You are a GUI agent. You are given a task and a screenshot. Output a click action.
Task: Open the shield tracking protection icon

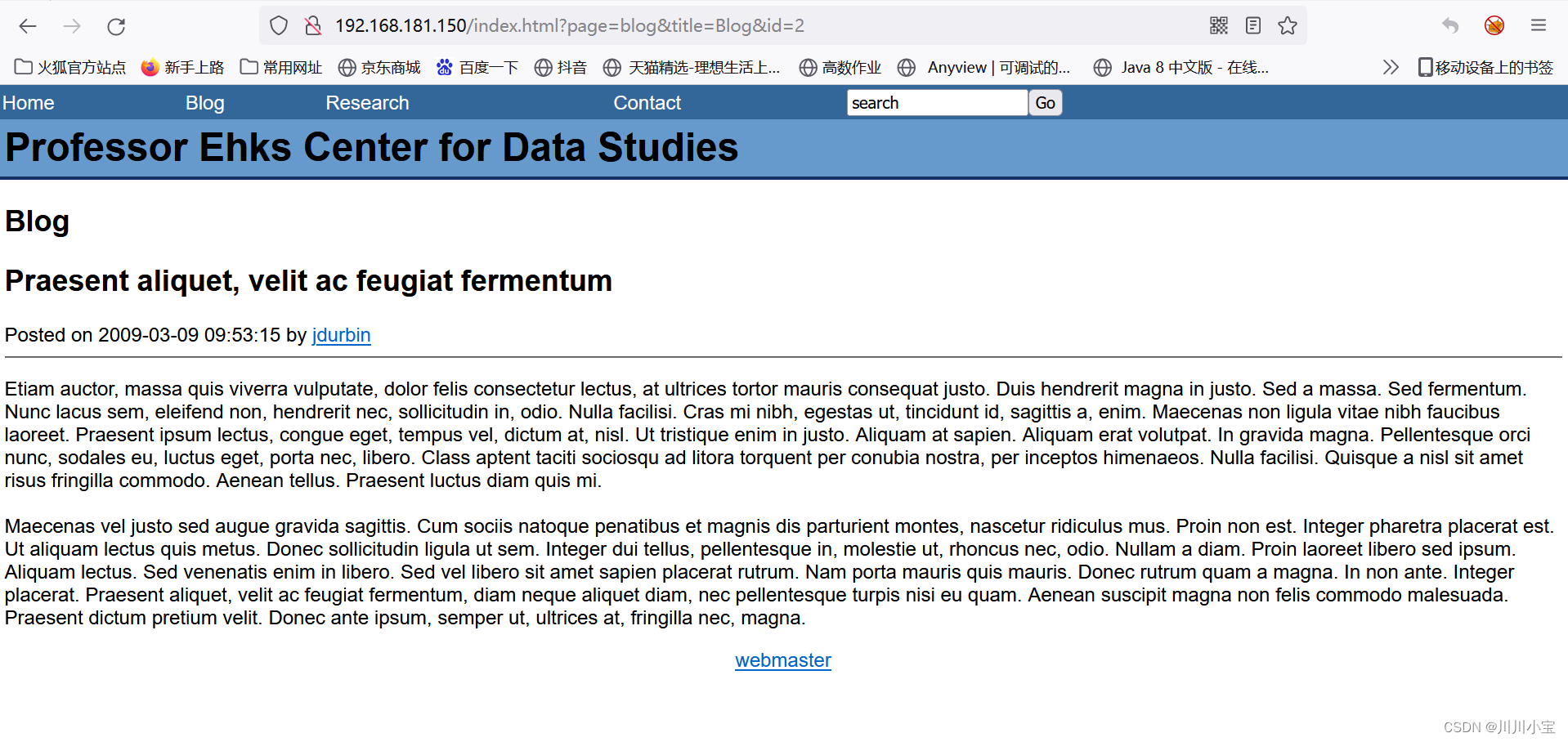tap(279, 26)
